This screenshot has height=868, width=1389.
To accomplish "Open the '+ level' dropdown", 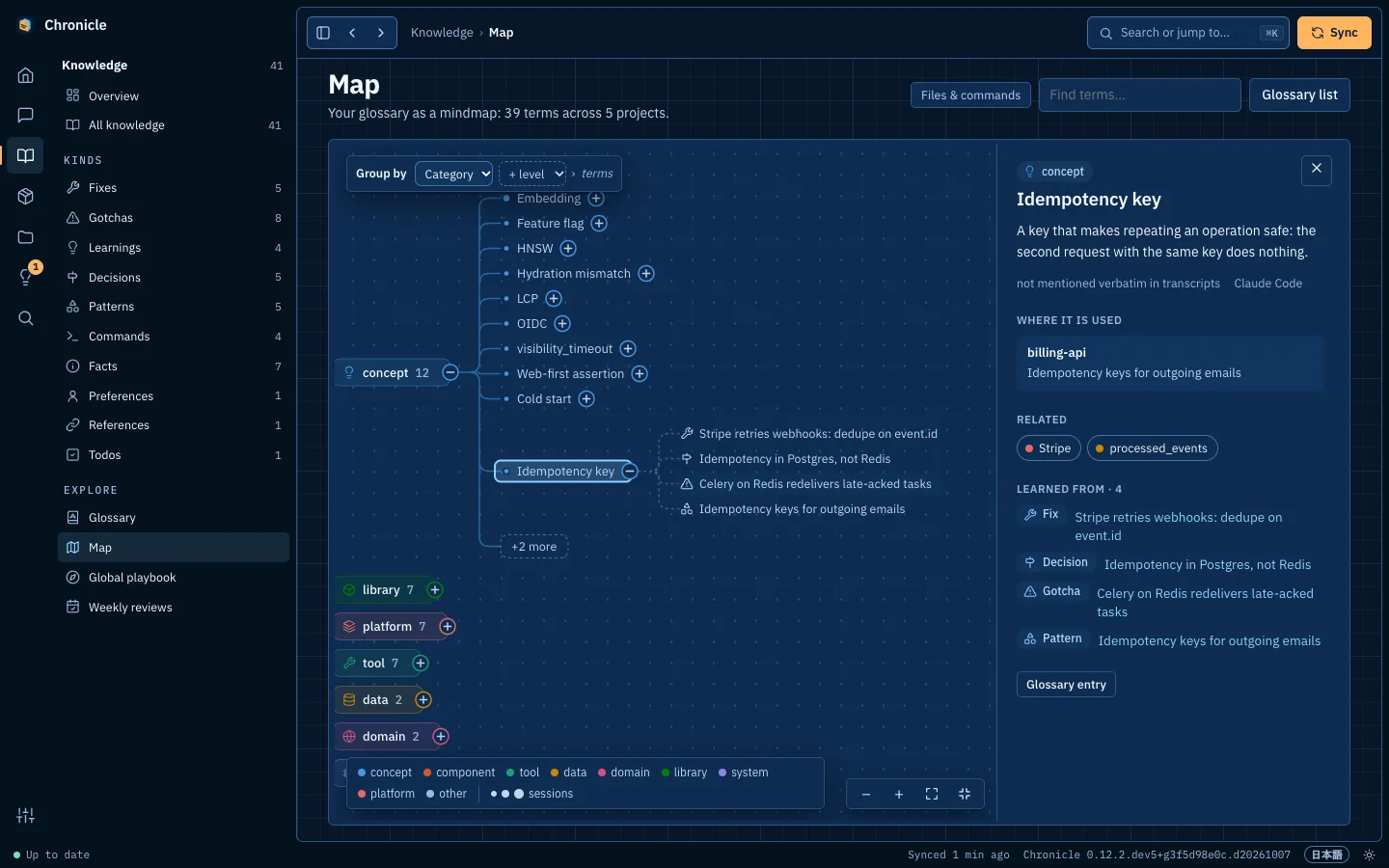I will 532,175.
